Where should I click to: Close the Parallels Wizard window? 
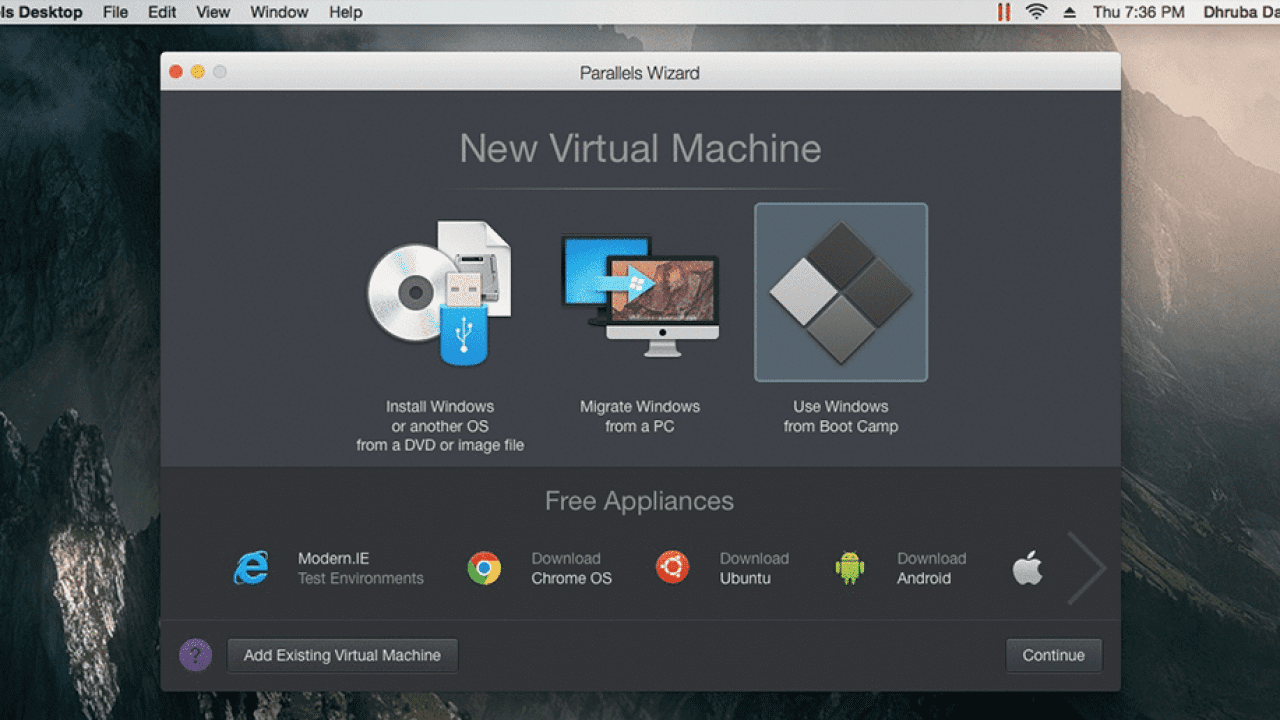(176, 72)
